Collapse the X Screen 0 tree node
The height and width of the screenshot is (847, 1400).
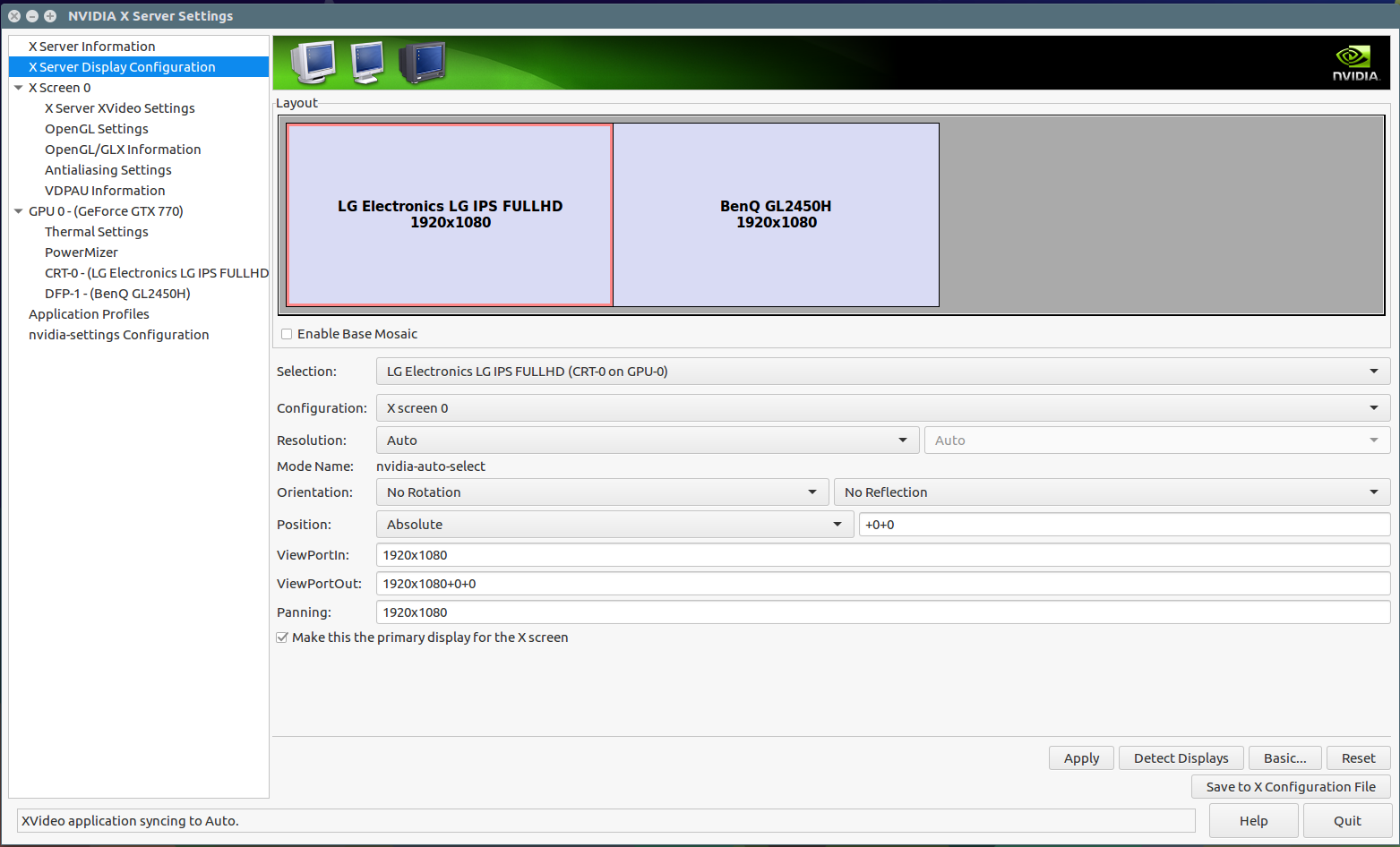19,88
